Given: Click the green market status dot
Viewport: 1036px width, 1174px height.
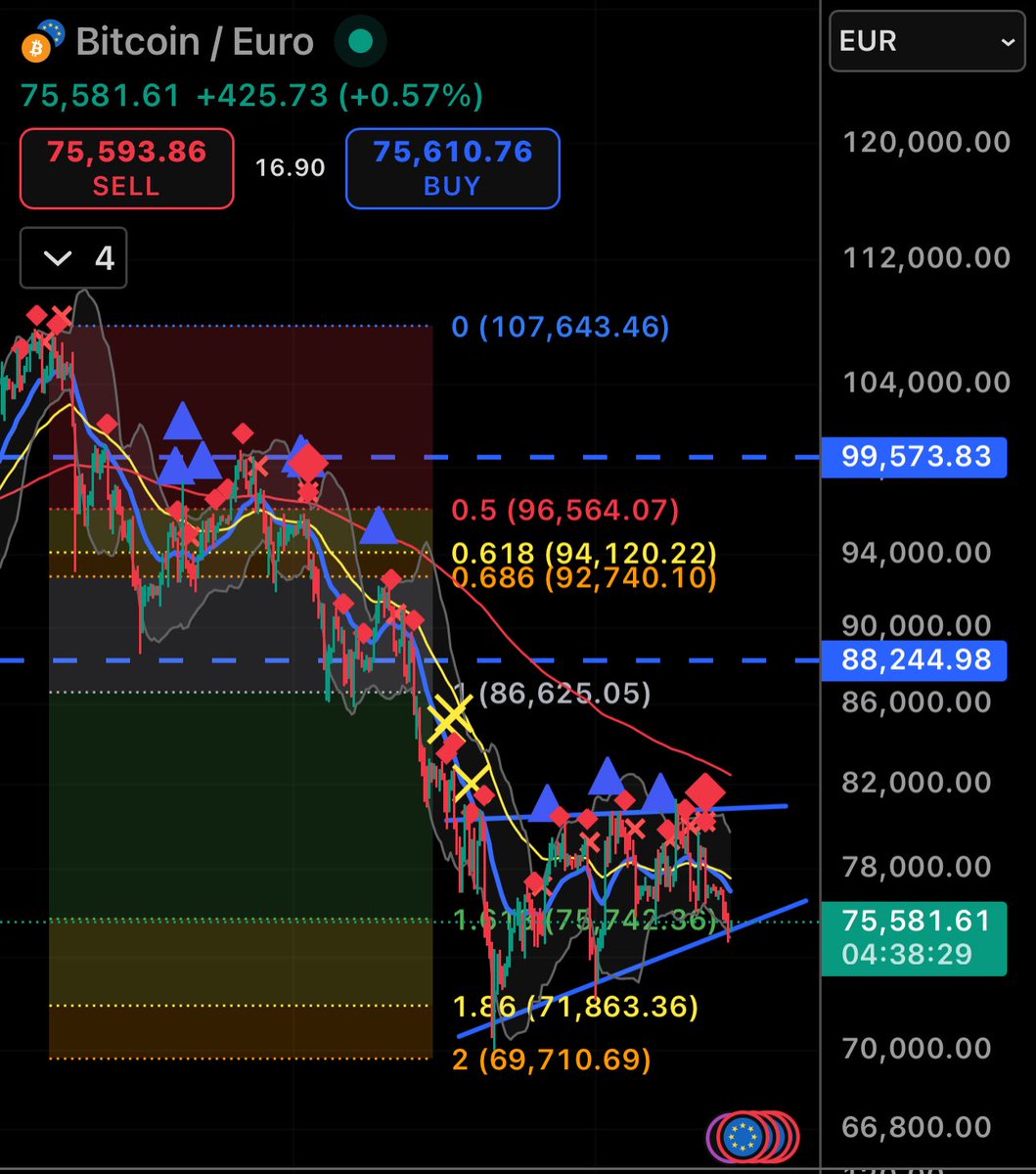Looking at the screenshot, I should [x=360, y=42].
